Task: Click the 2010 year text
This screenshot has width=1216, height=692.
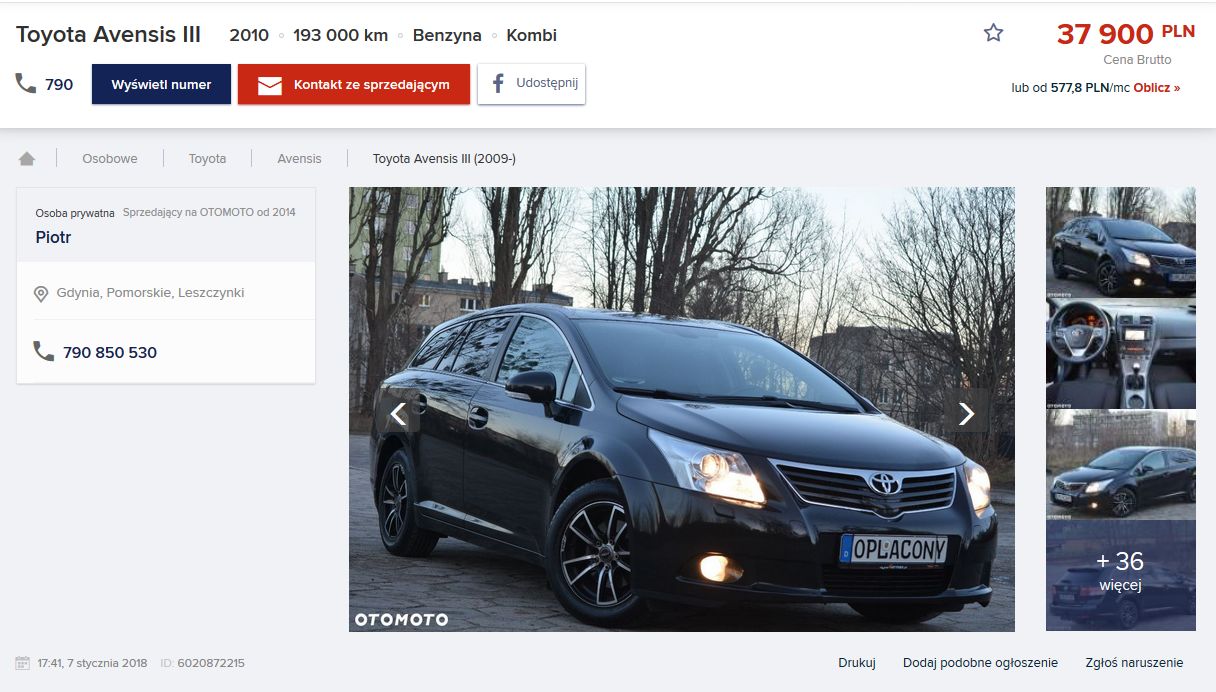Action: (x=249, y=35)
